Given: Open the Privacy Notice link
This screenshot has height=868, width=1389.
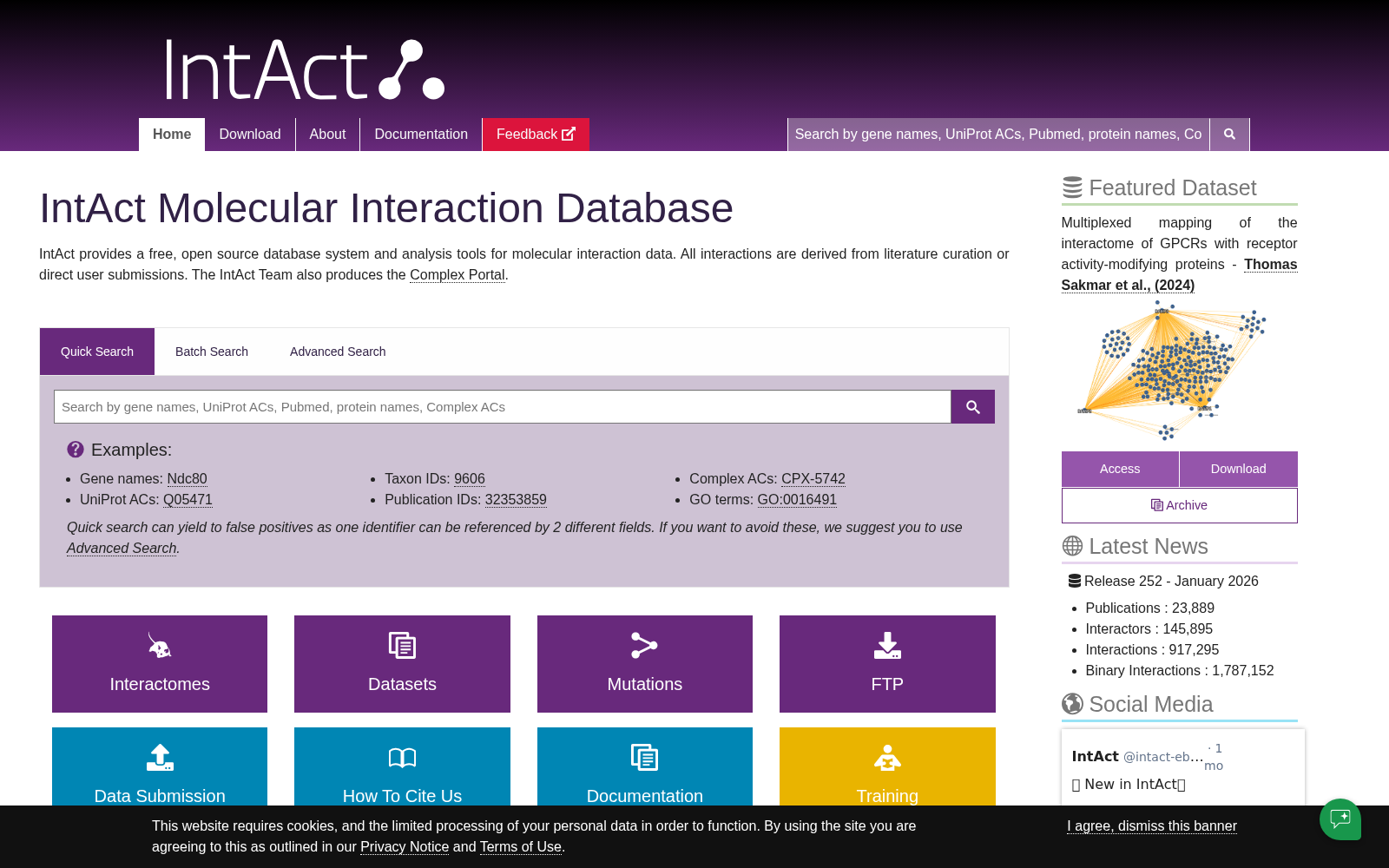Looking at the screenshot, I should [405, 847].
